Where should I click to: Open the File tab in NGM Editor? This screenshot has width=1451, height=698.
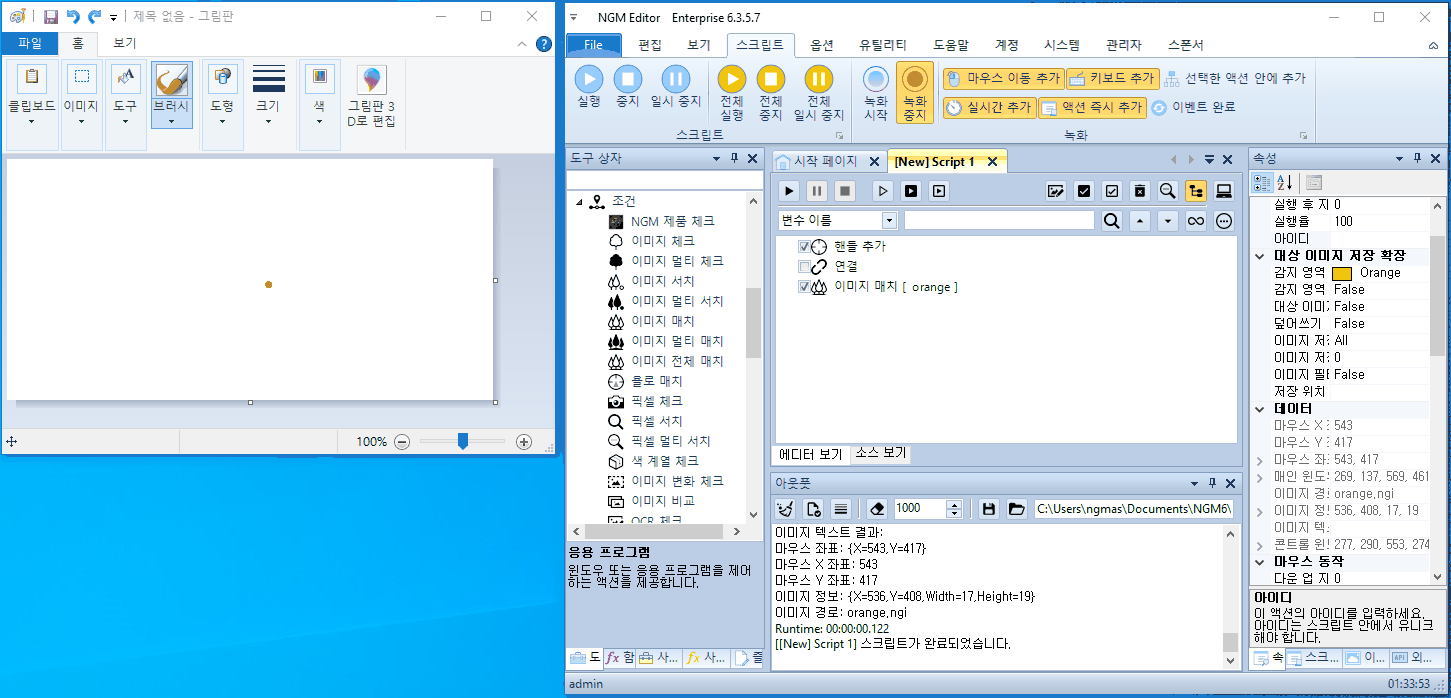(x=594, y=45)
